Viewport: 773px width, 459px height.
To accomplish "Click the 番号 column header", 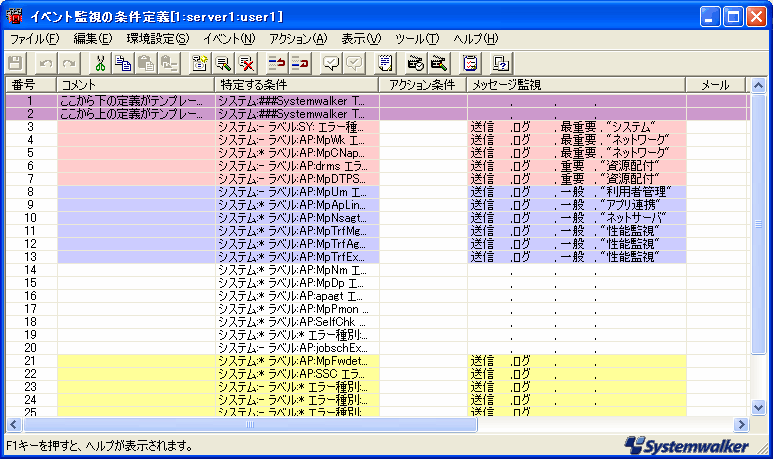I will click(31, 85).
